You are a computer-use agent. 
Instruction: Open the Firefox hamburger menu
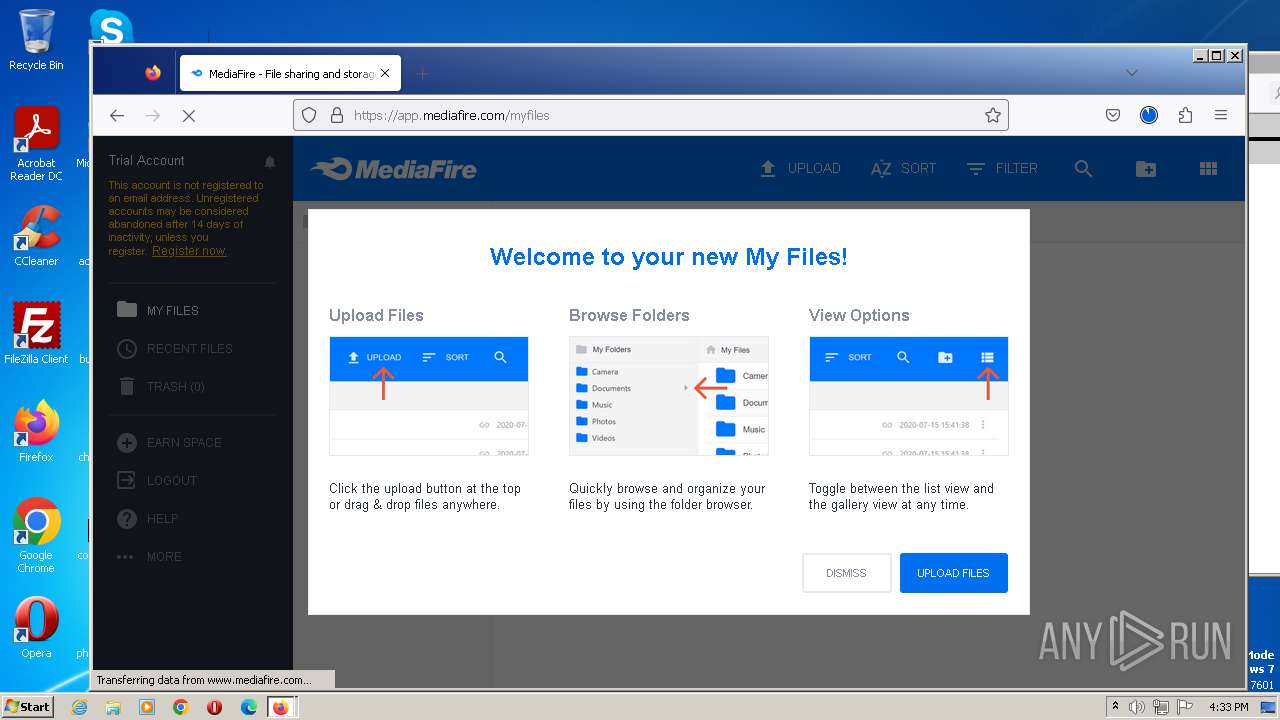pos(1221,115)
